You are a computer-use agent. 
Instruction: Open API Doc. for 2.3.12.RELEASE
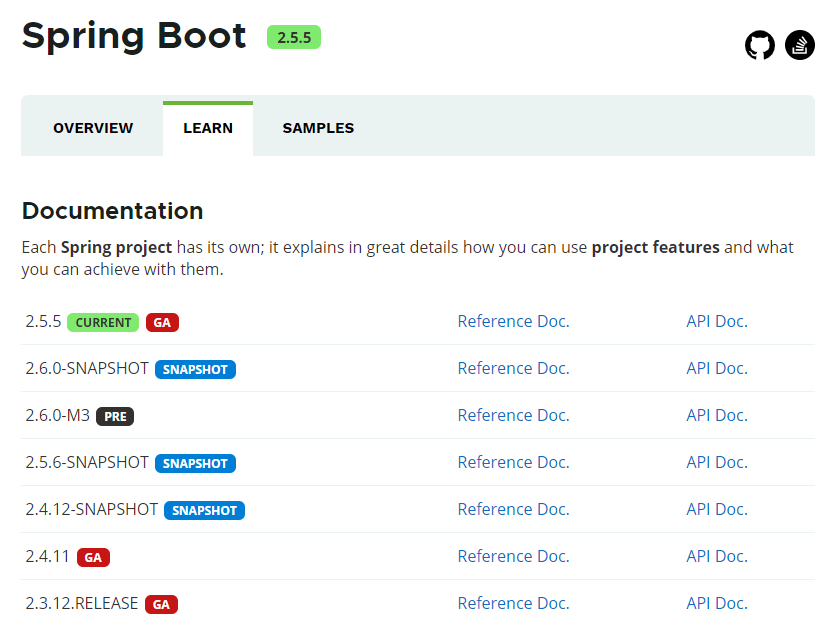pyautogui.click(x=717, y=603)
